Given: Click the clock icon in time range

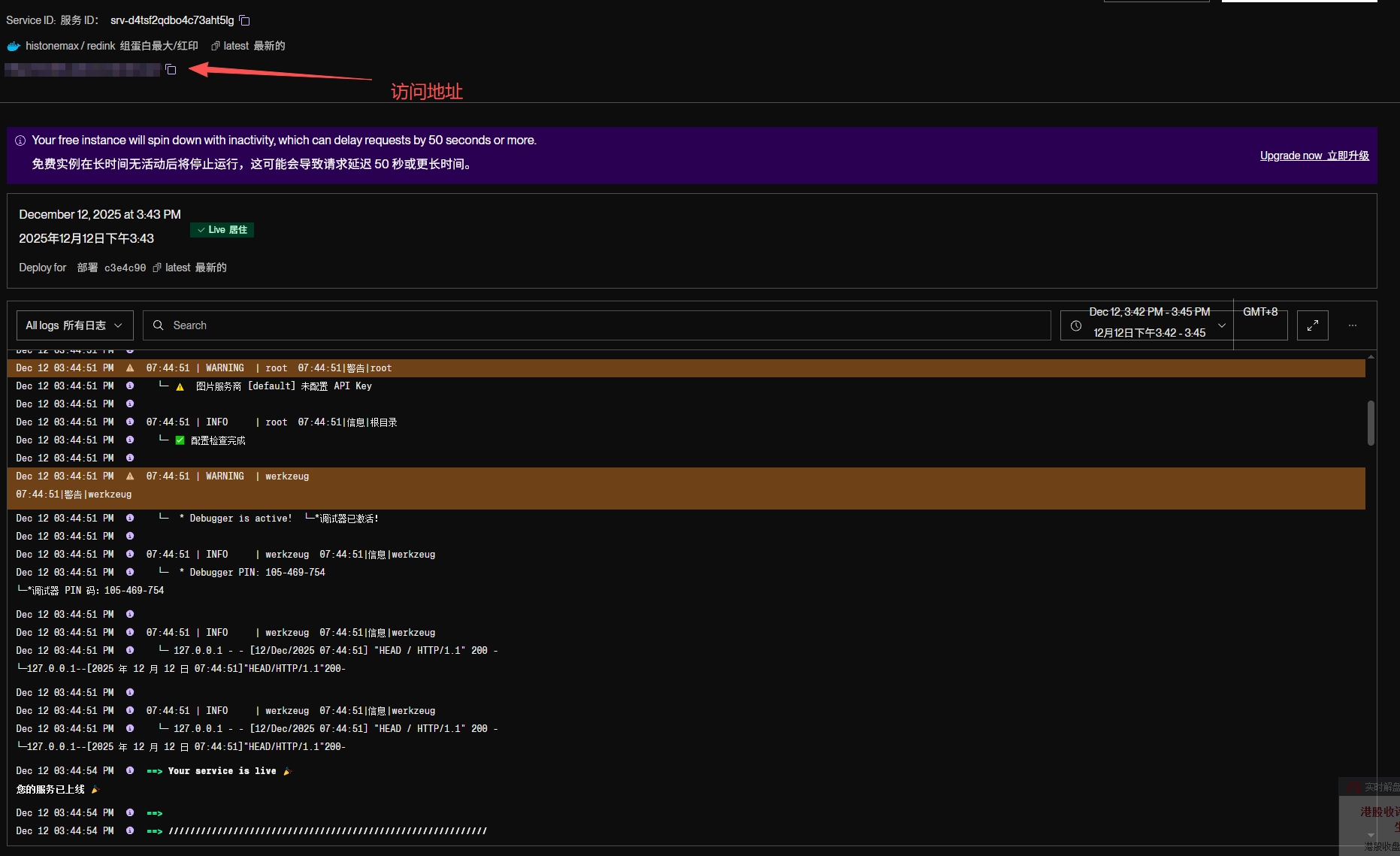Looking at the screenshot, I should point(1076,326).
